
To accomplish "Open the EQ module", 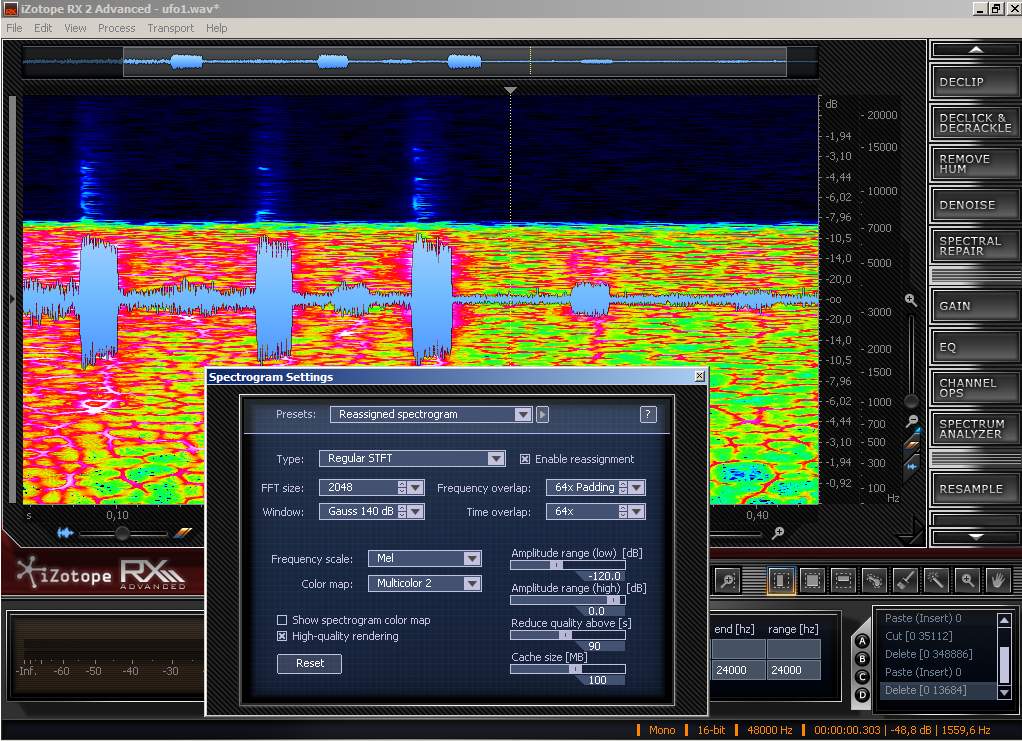I will click(974, 347).
